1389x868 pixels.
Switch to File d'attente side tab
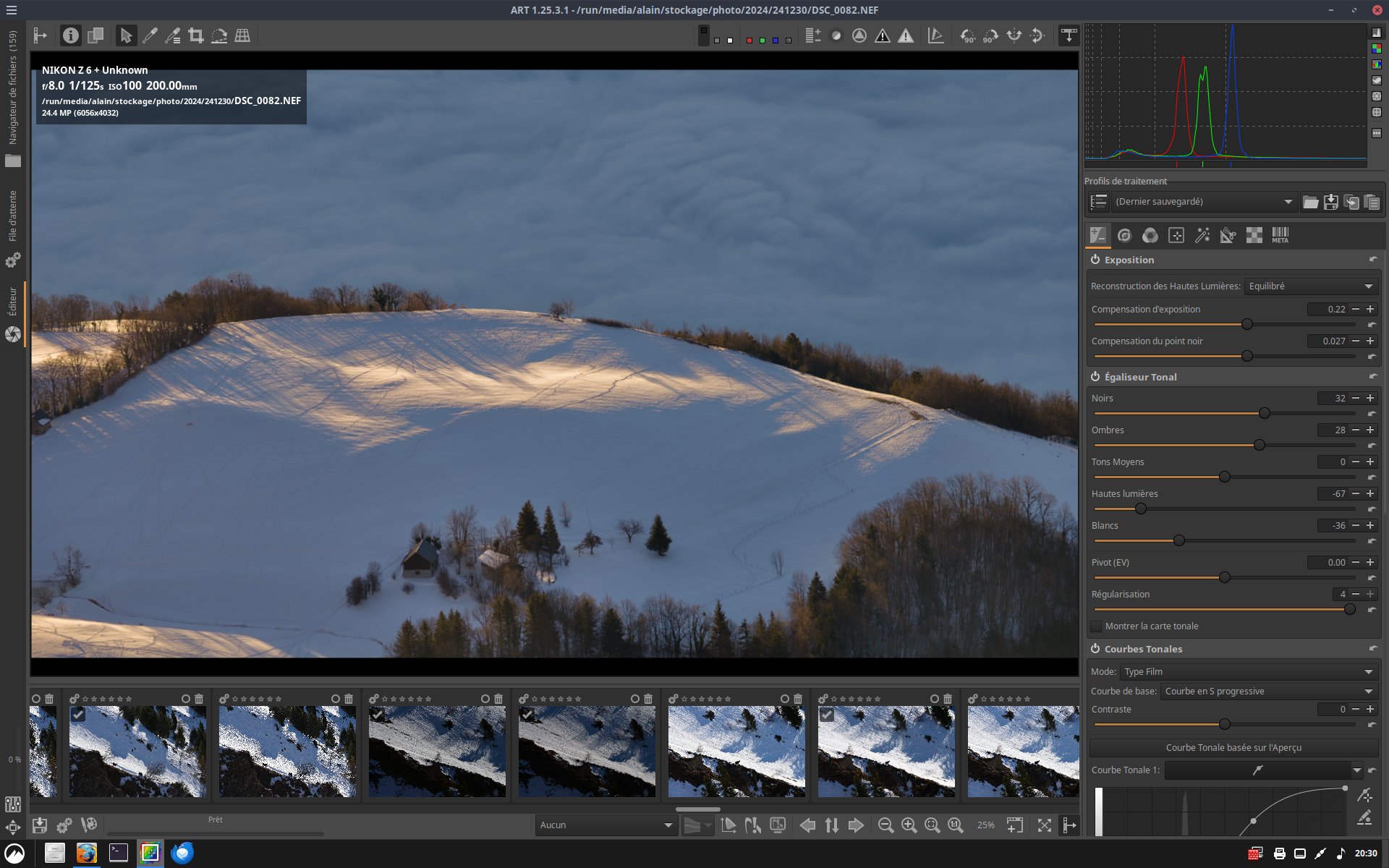click(x=12, y=216)
